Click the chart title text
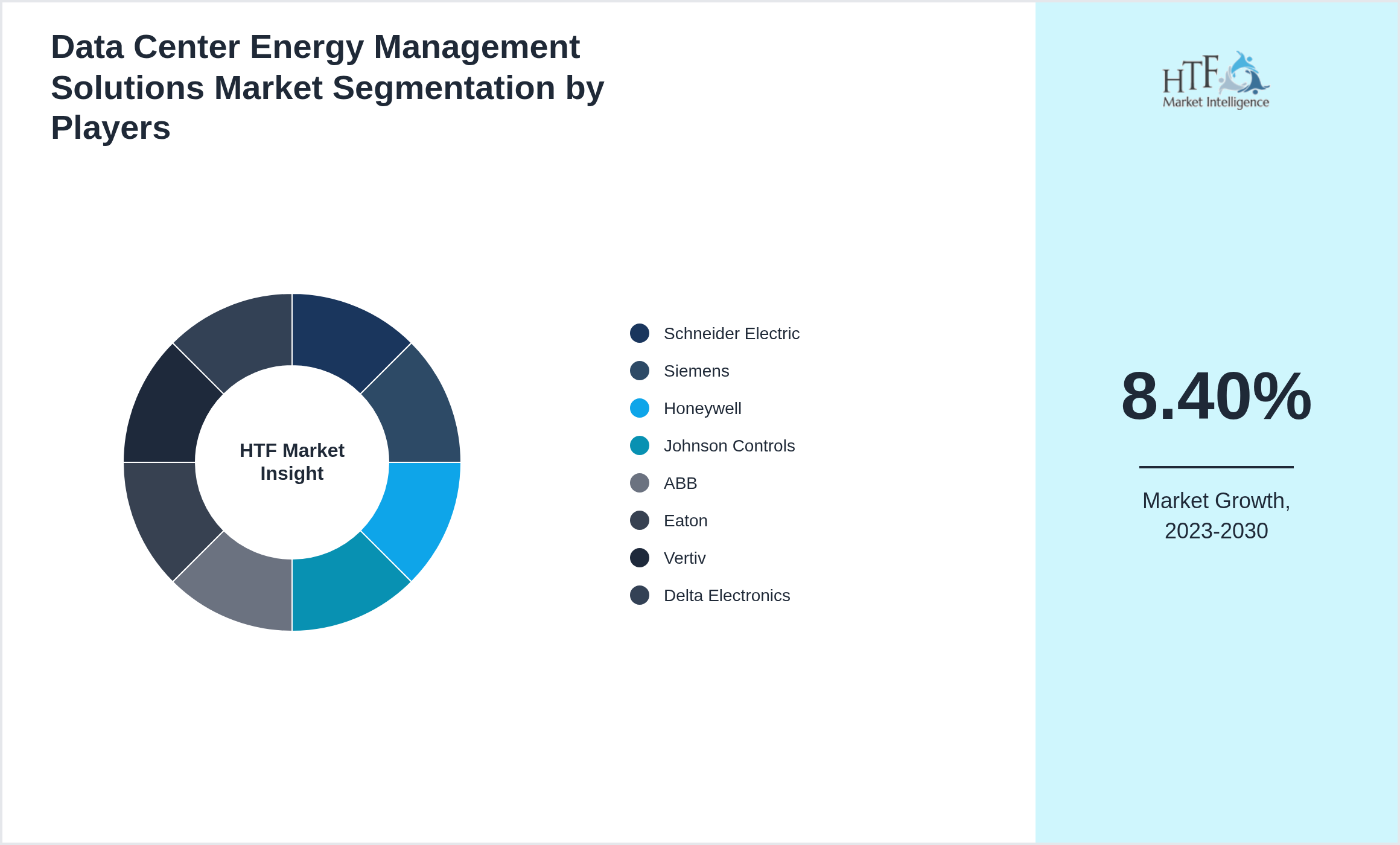Screen dimensions: 1400x845 coord(327,86)
